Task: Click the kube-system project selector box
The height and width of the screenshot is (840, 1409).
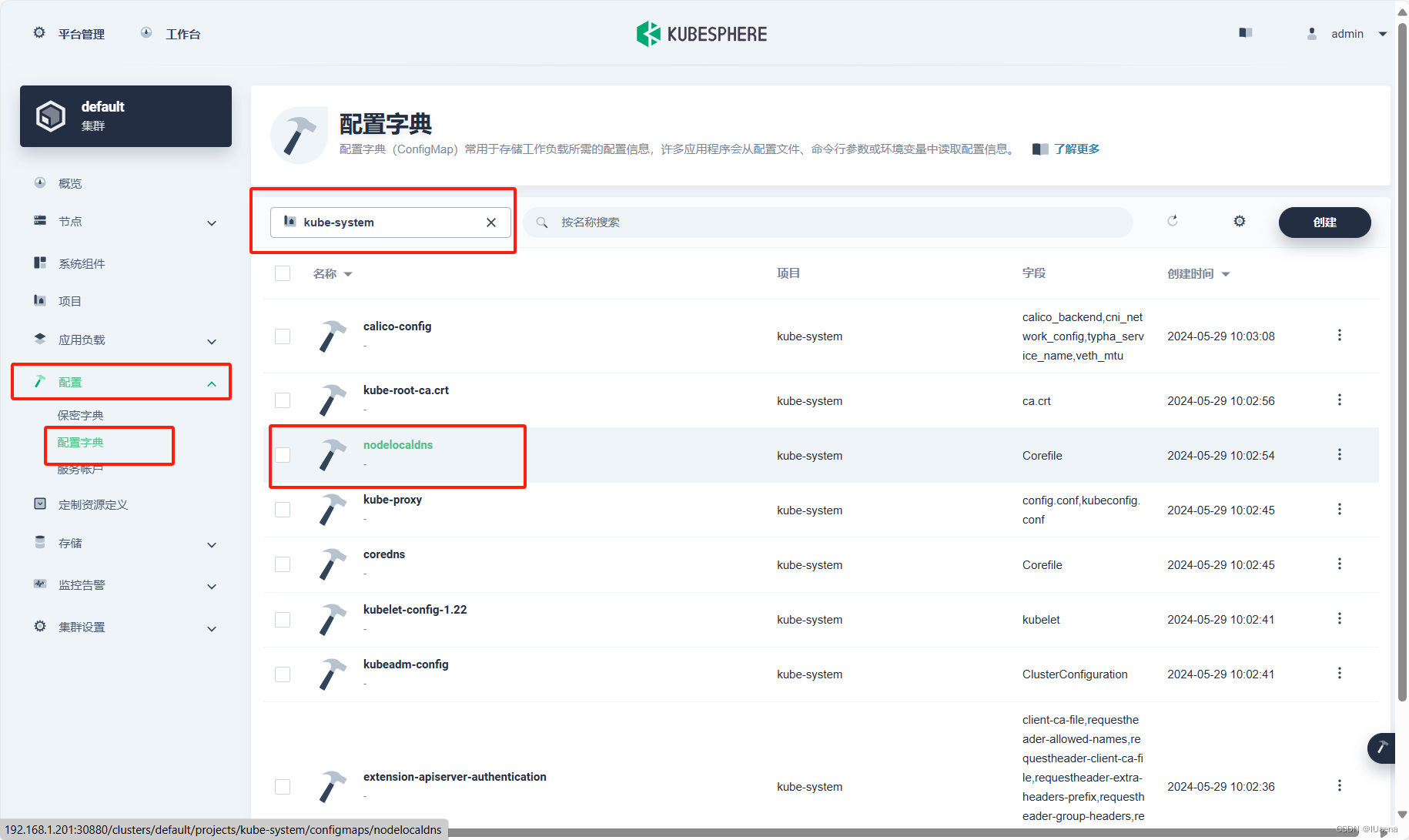Action: click(x=390, y=223)
